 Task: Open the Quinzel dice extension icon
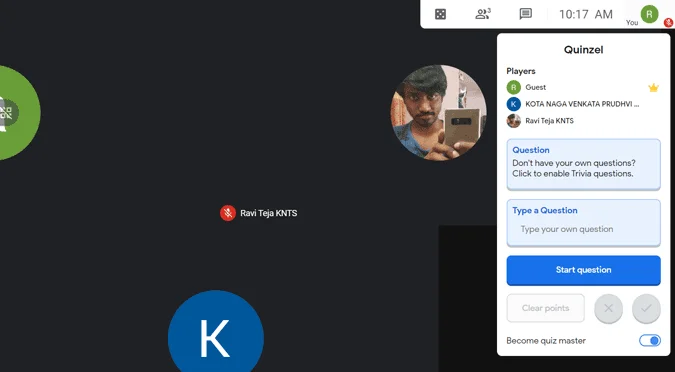coord(440,14)
